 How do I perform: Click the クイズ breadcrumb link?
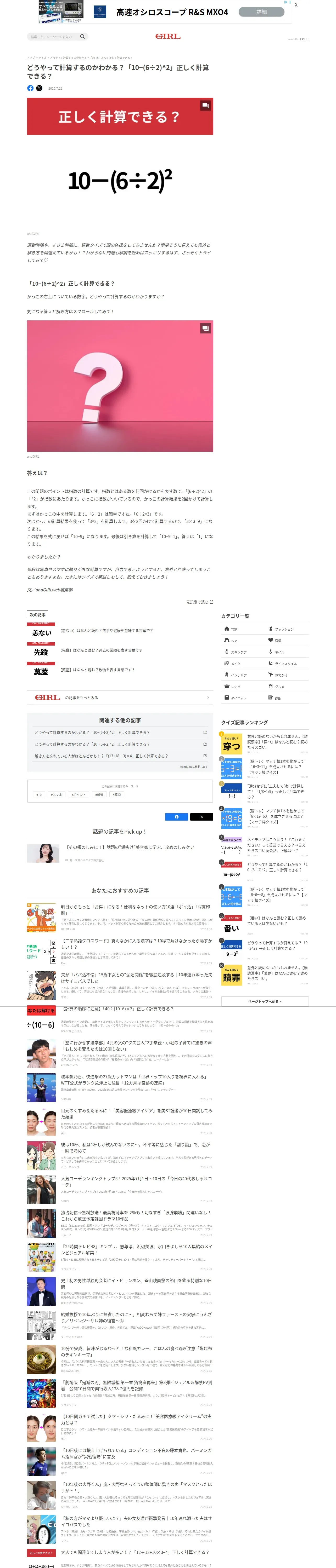coord(43,58)
